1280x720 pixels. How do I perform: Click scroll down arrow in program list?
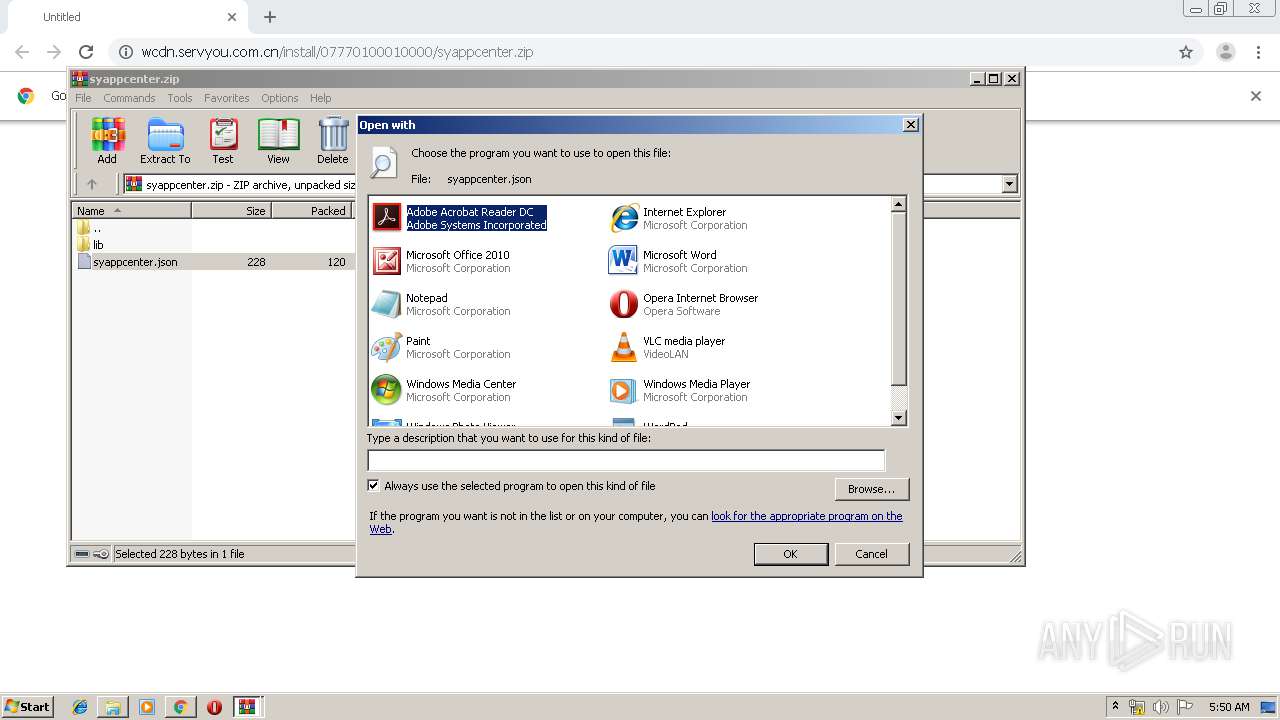898,418
